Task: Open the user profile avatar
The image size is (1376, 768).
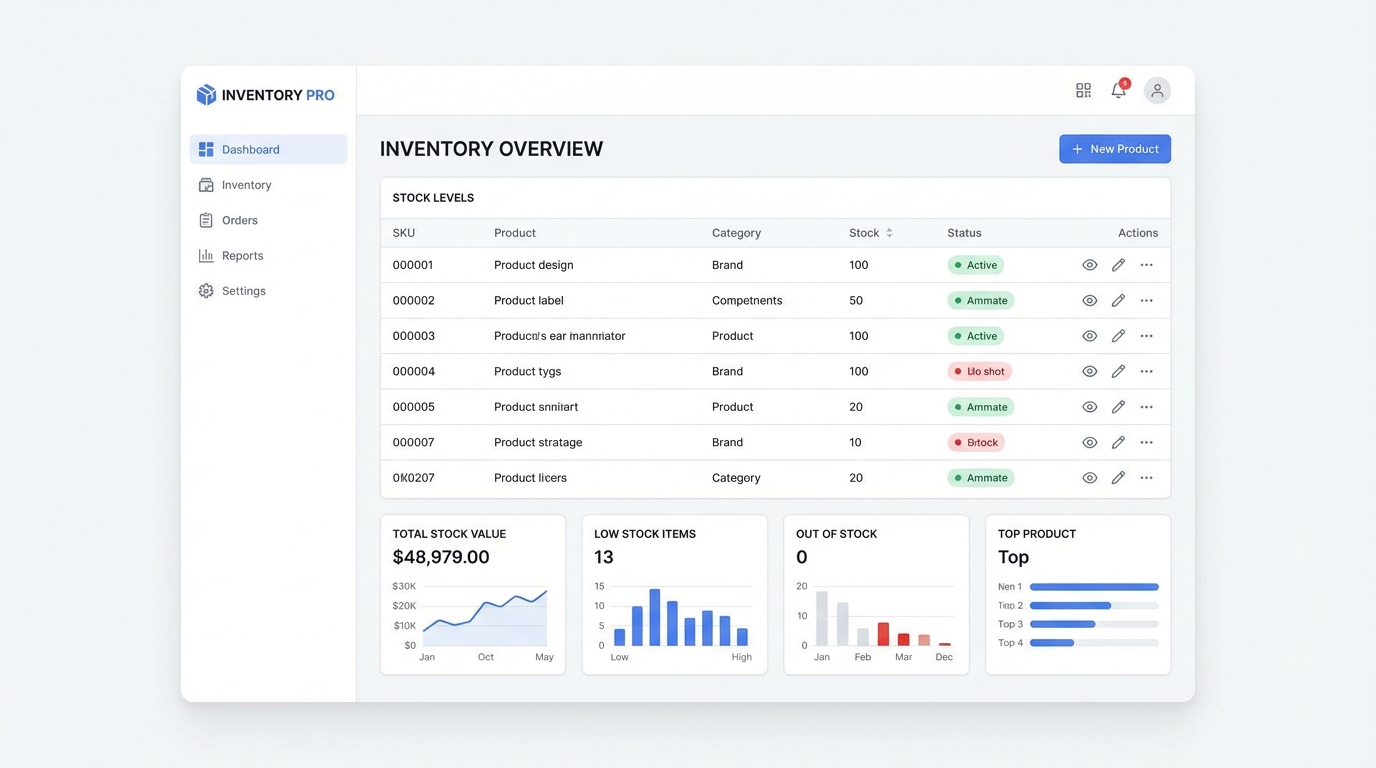Action: 1157,91
